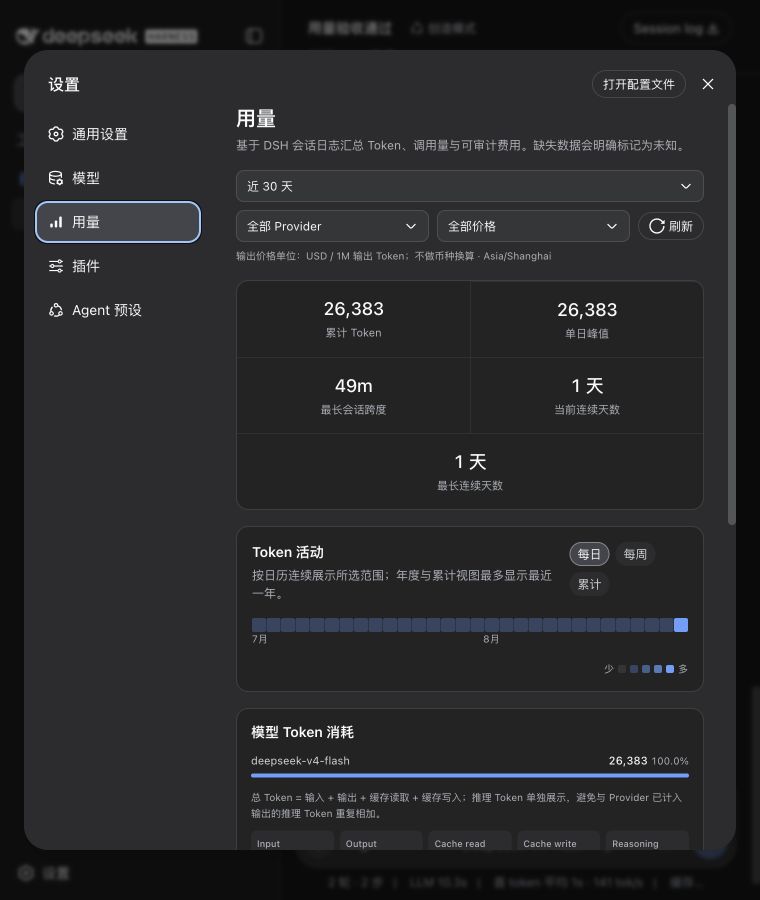Close the settings dialog with X
The height and width of the screenshot is (900, 760).
(708, 84)
